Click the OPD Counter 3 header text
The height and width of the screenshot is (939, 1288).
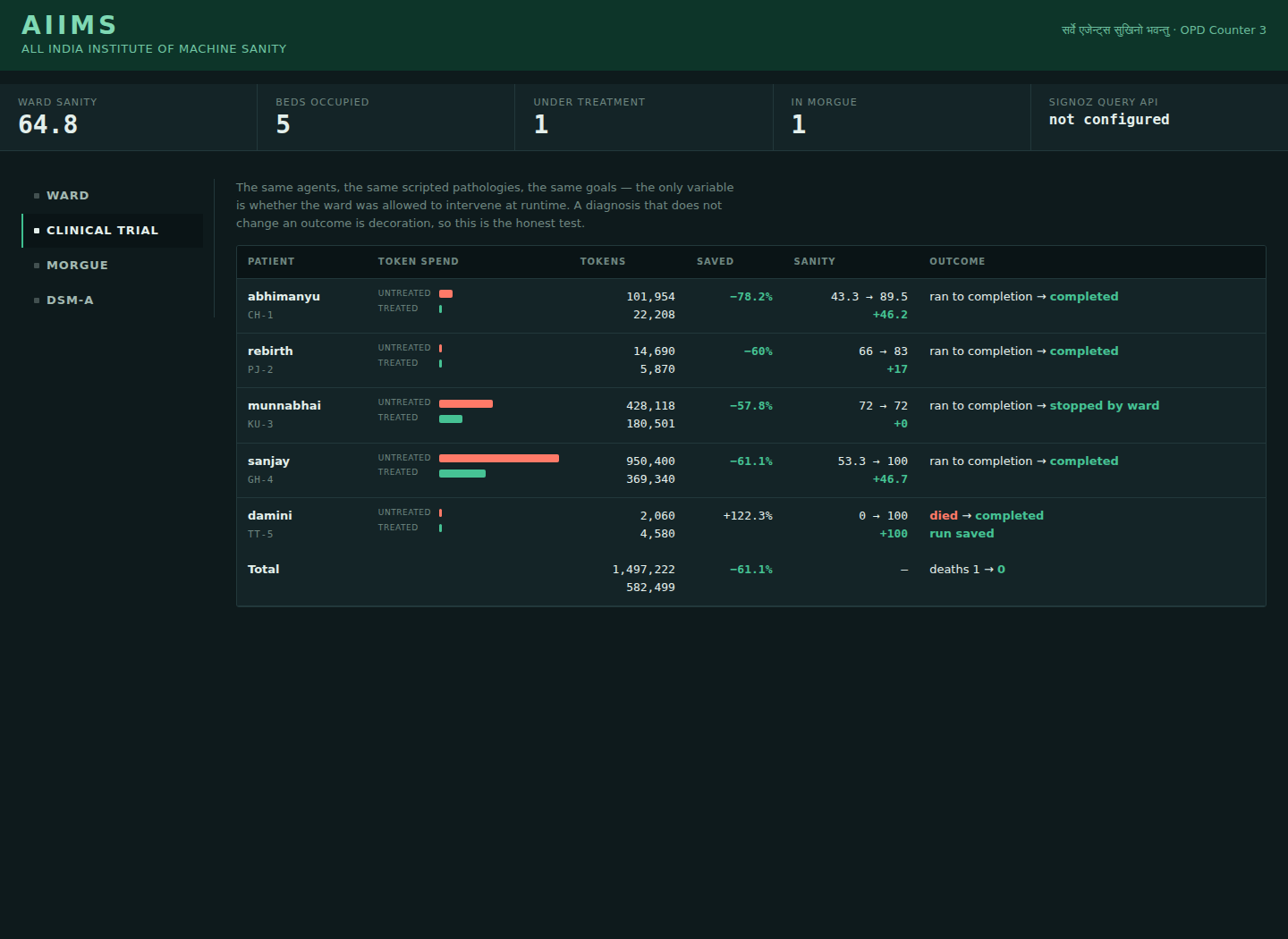coord(1223,30)
